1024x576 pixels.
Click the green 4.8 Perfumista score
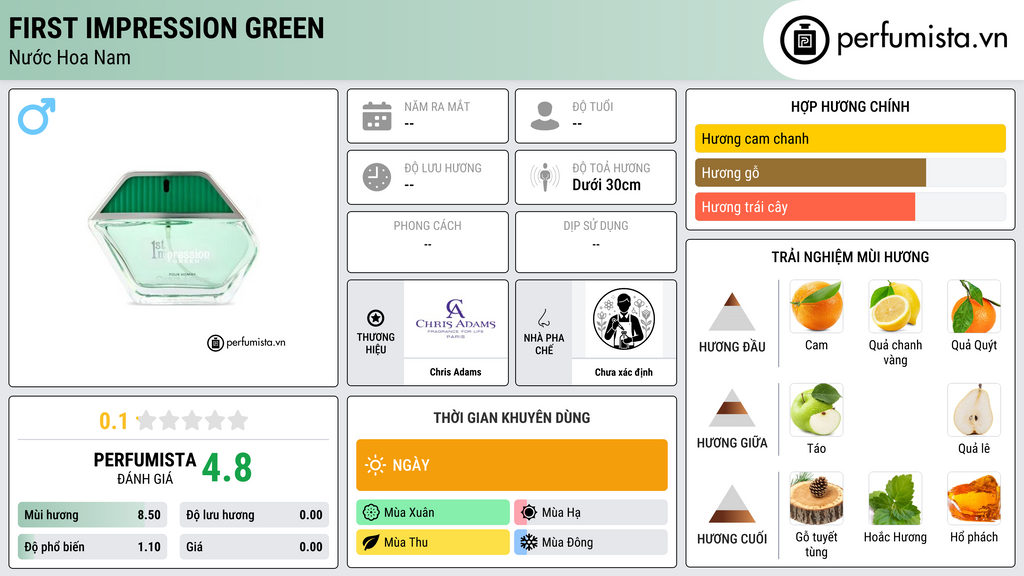pos(227,468)
